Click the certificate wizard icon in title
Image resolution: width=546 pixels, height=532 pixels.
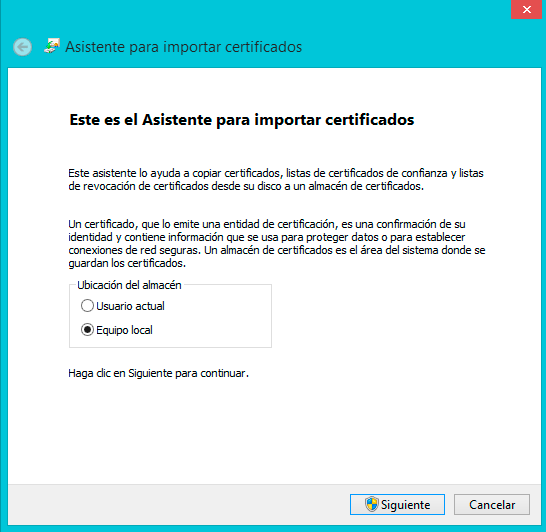[x=52, y=46]
